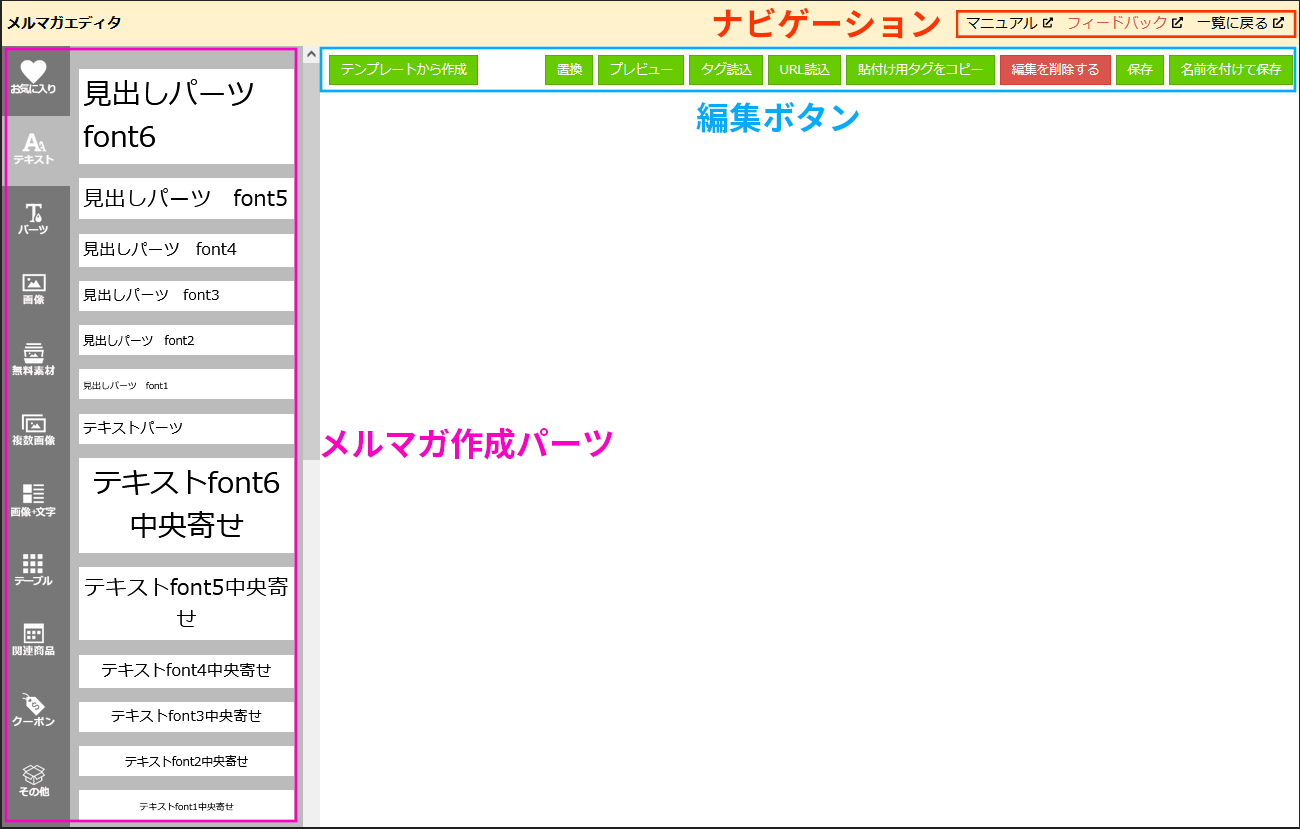Viewport: 1300px width, 829px height.
Task: Open the フィードバック link
Action: click(1125, 23)
